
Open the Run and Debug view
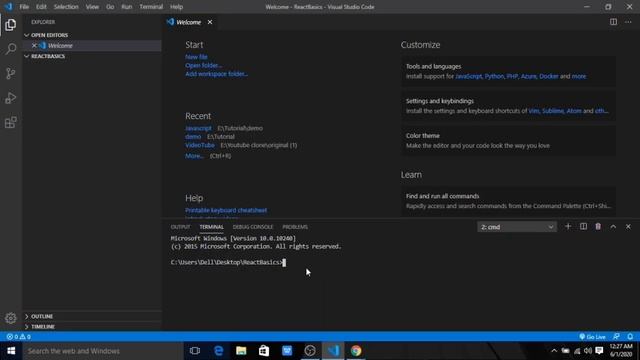pyautogui.click(x=11, y=98)
